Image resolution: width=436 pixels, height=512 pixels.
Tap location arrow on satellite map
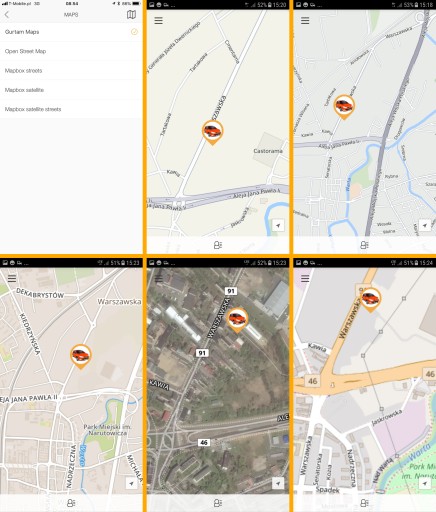point(278,483)
